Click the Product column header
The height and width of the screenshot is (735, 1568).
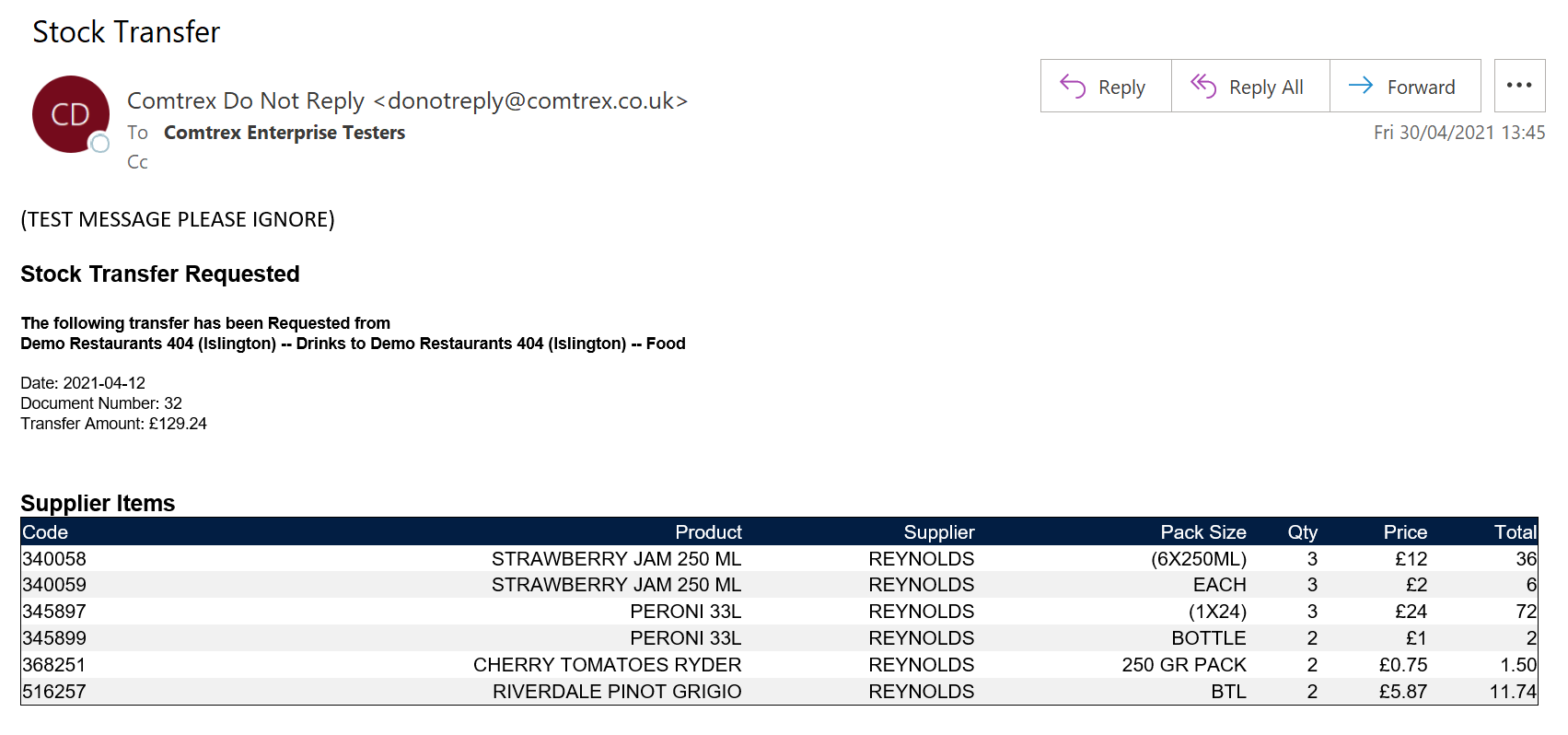pos(708,532)
